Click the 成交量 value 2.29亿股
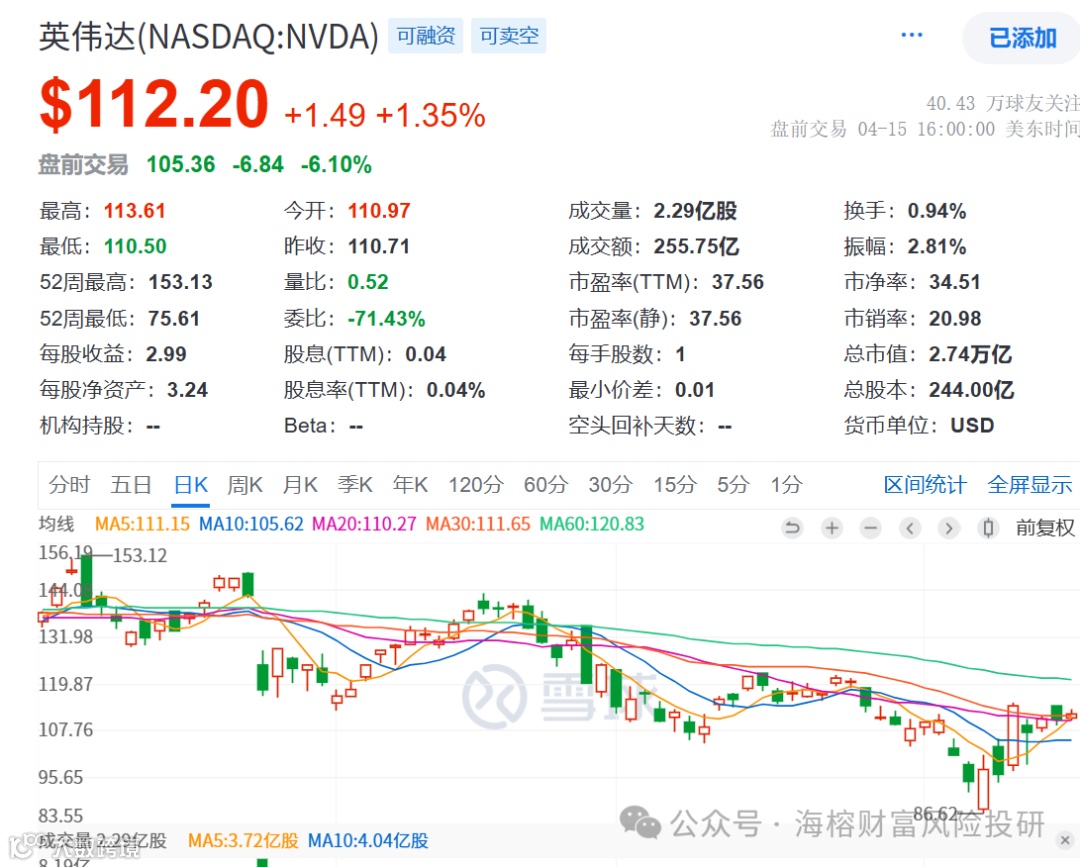Screen dimensions: 1080x867 tap(695, 211)
